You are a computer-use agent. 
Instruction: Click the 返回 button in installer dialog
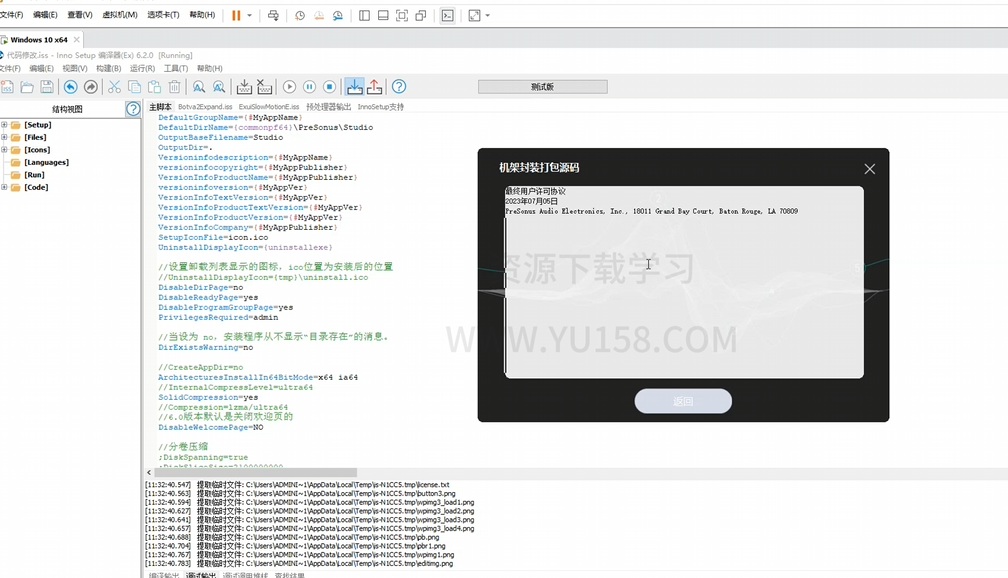[x=683, y=401]
